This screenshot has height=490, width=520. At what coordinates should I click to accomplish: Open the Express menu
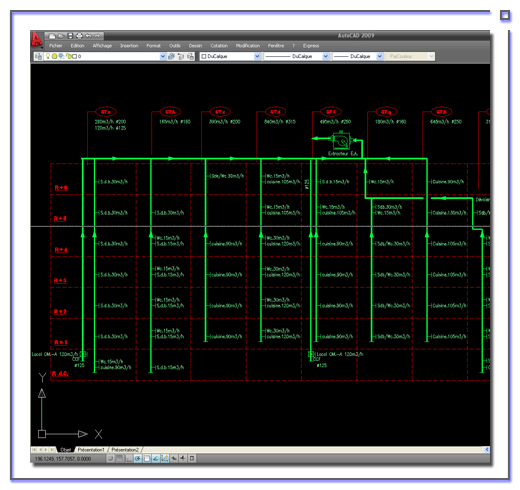pyautogui.click(x=311, y=46)
